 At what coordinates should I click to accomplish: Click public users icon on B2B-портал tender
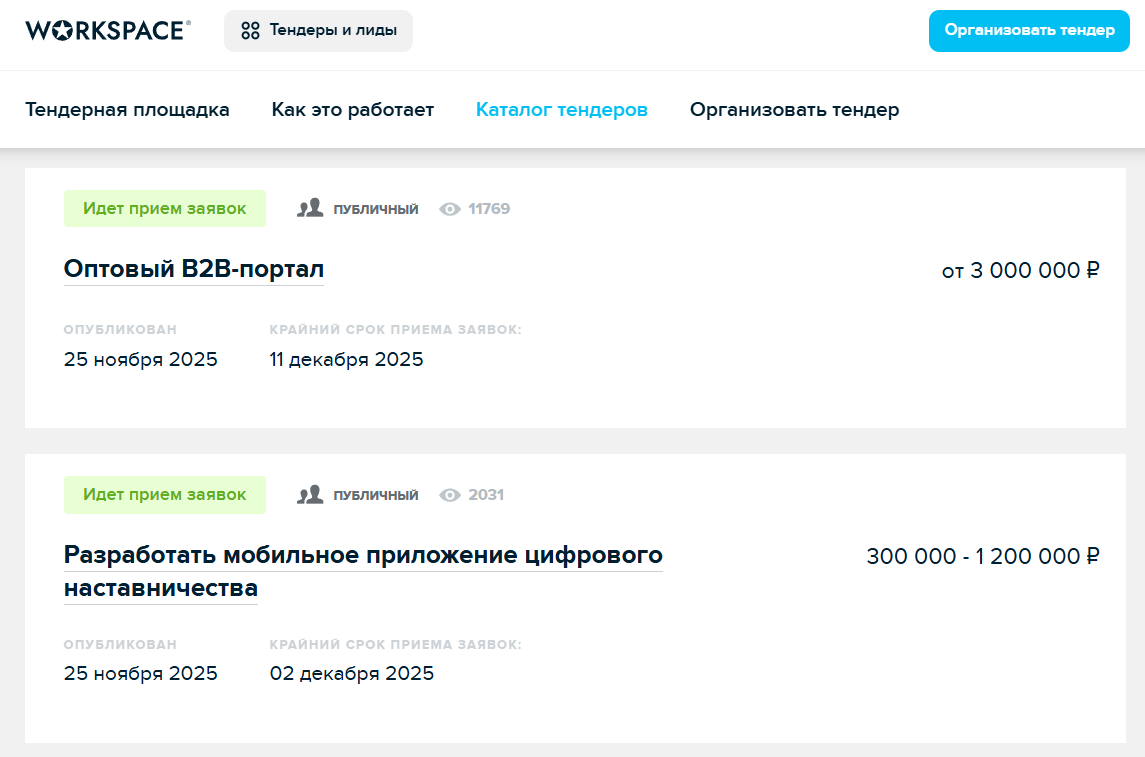click(310, 208)
